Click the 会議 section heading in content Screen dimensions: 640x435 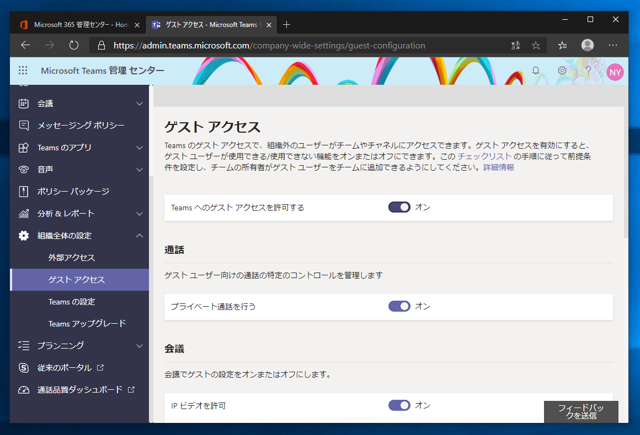click(x=174, y=348)
